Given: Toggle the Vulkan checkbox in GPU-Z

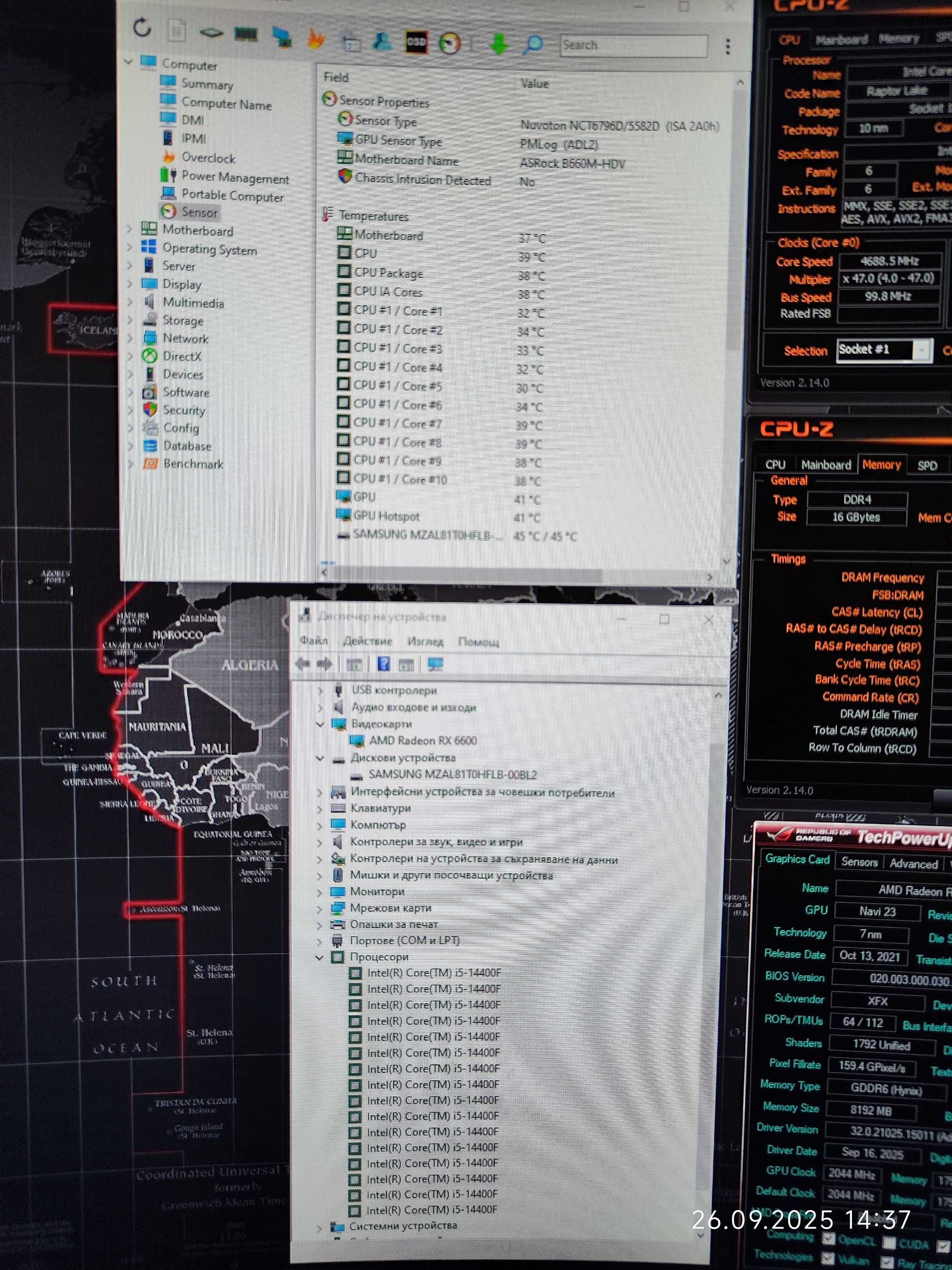Looking at the screenshot, I should click(827, 1258).
